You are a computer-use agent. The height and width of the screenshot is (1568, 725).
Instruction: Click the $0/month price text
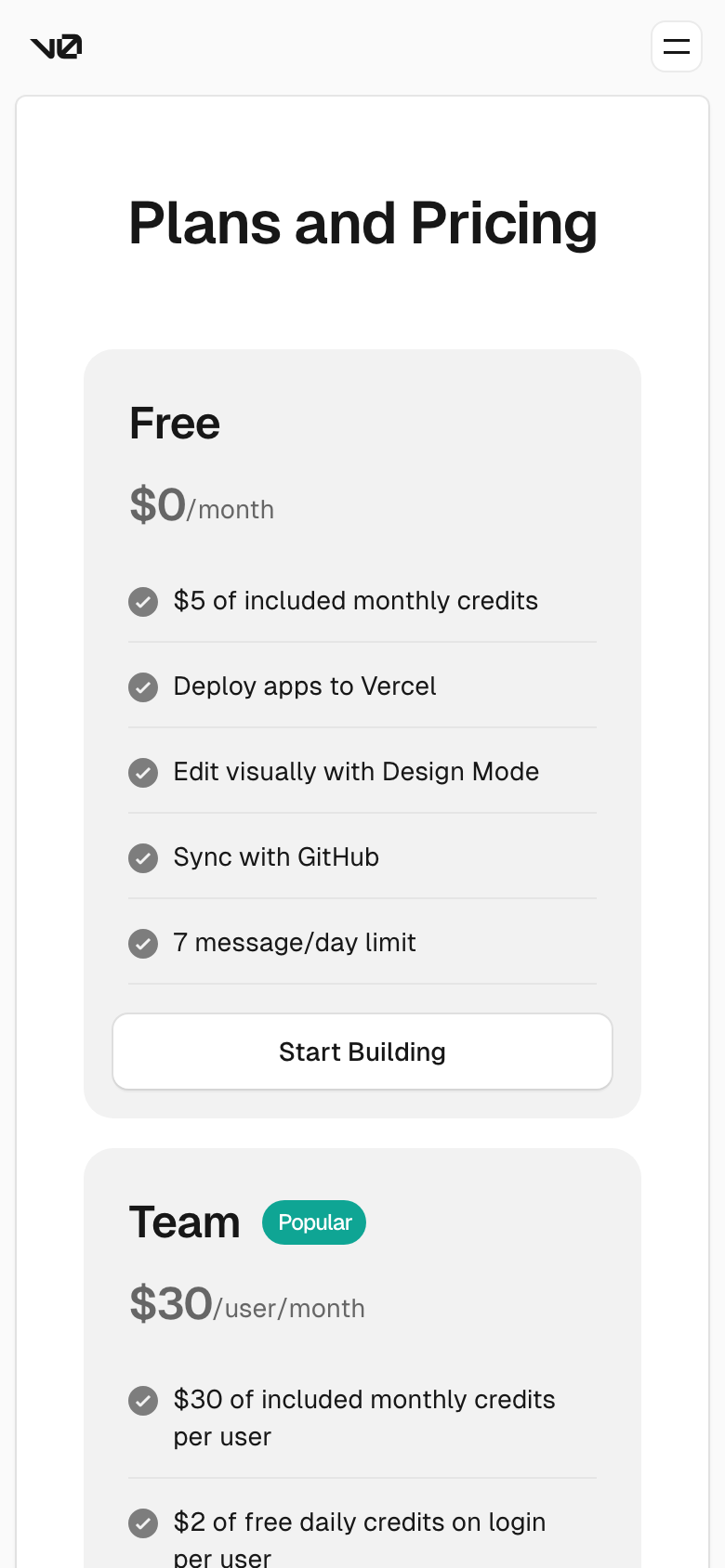(x=202, y=506)
